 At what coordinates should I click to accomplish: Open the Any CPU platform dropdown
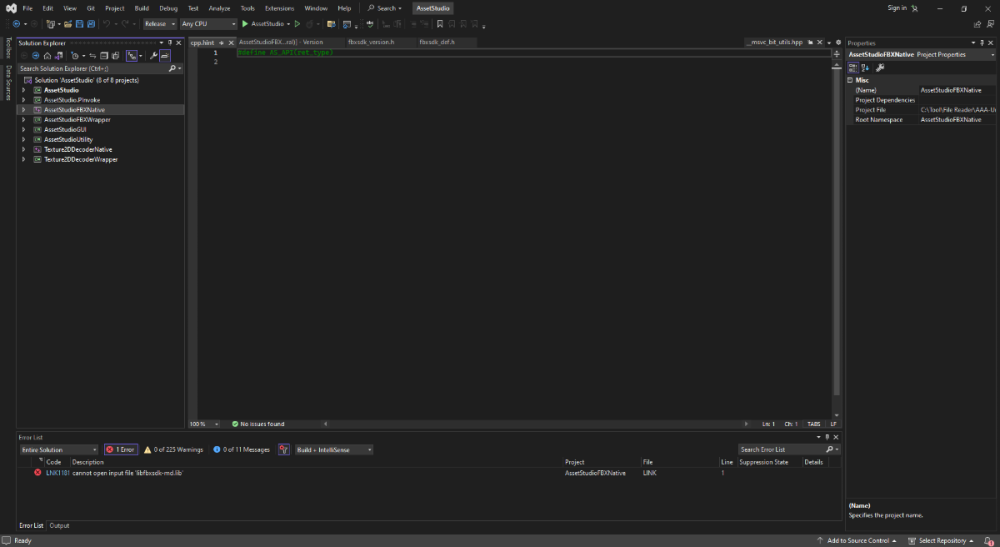pyautogui.click(x=208, y=24)
